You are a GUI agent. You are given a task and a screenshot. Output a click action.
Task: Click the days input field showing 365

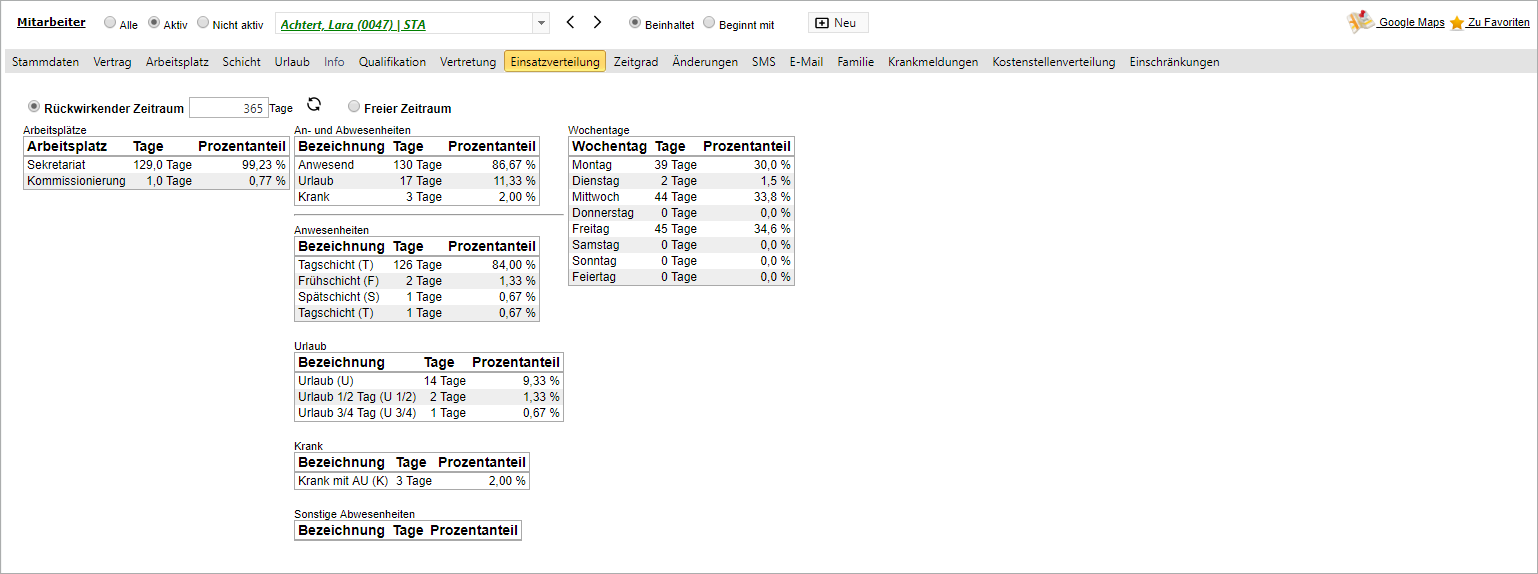pos(229,108)
